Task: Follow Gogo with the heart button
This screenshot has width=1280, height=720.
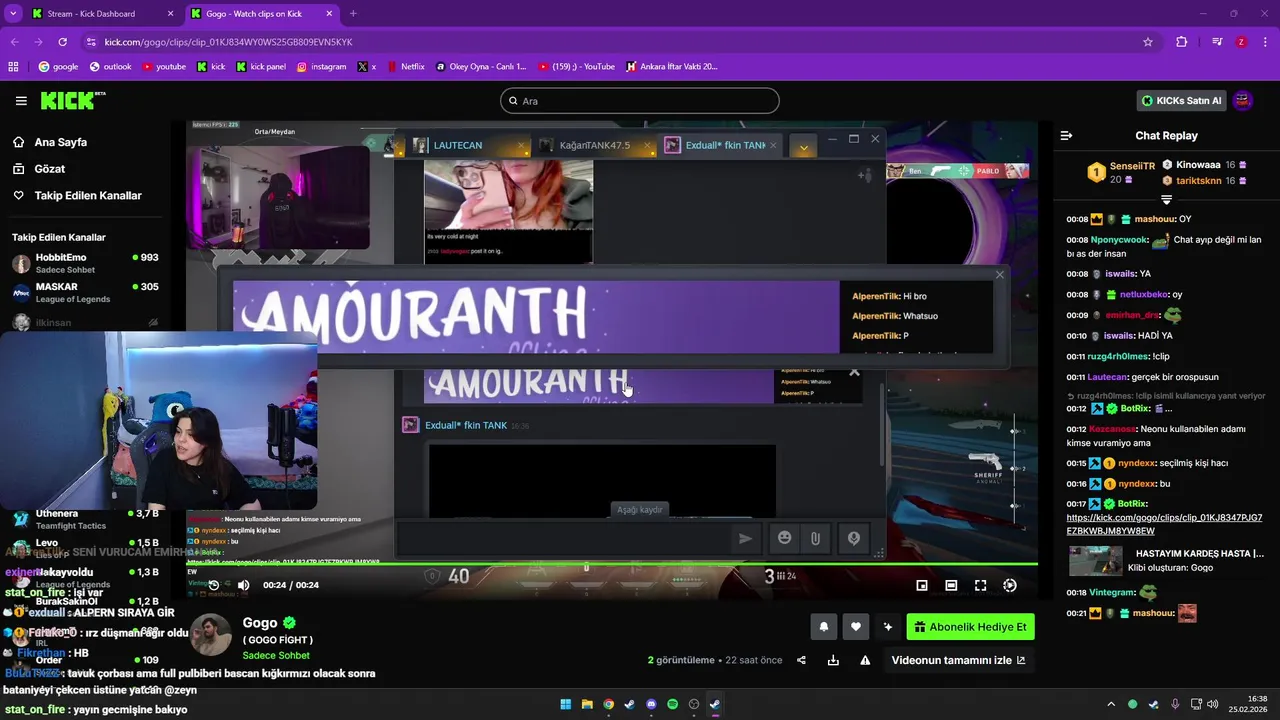Action: pyautogui.click(x=856, y=627)
